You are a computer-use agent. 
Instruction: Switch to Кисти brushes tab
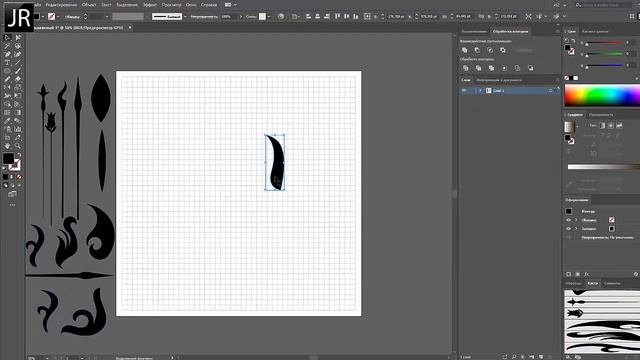click(x=593, y=283)
